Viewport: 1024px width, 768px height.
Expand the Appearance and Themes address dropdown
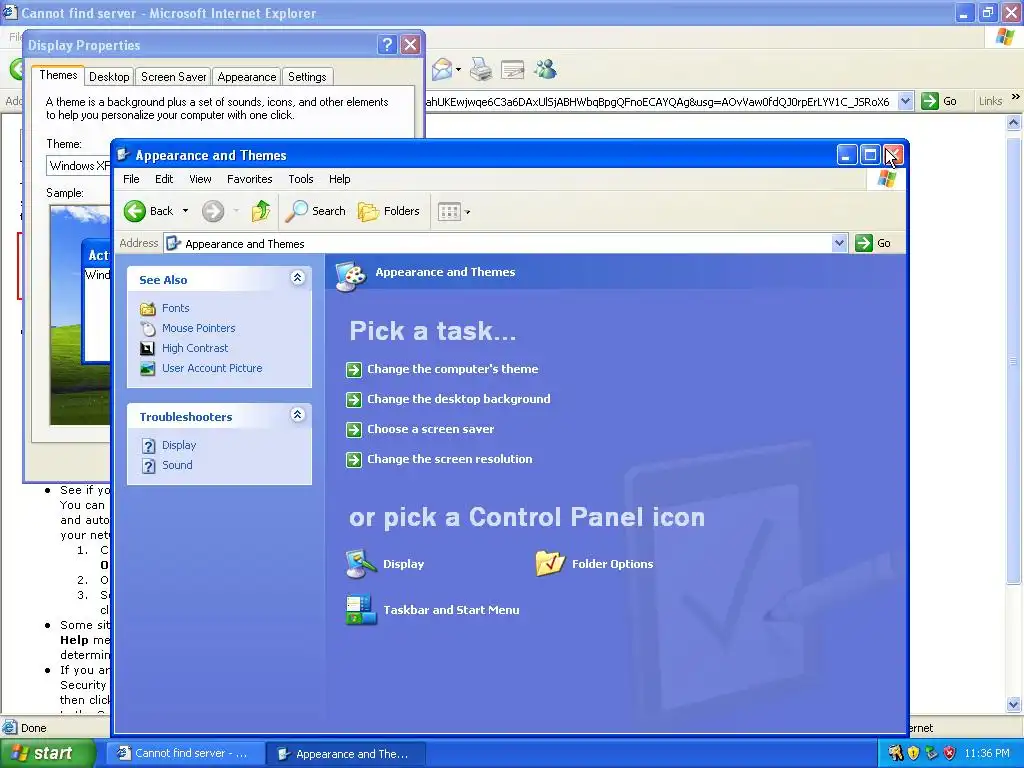pyautogui.click(x=839, y=243)
